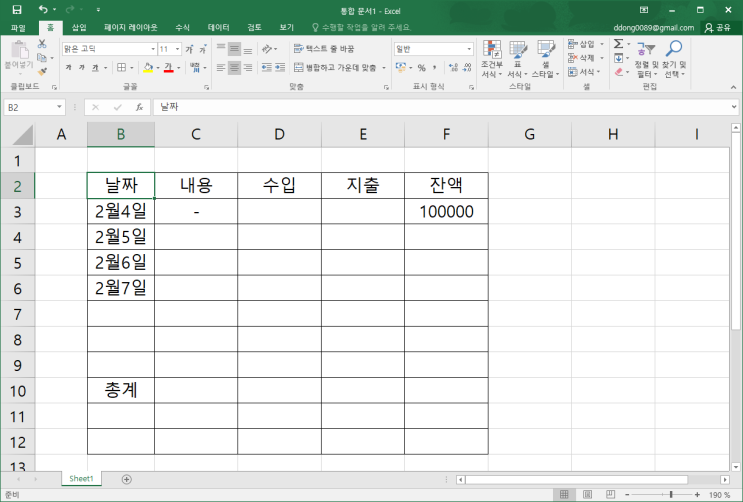Toggle italic formatting
The image size is (743, 502).
tap(82, 68)
